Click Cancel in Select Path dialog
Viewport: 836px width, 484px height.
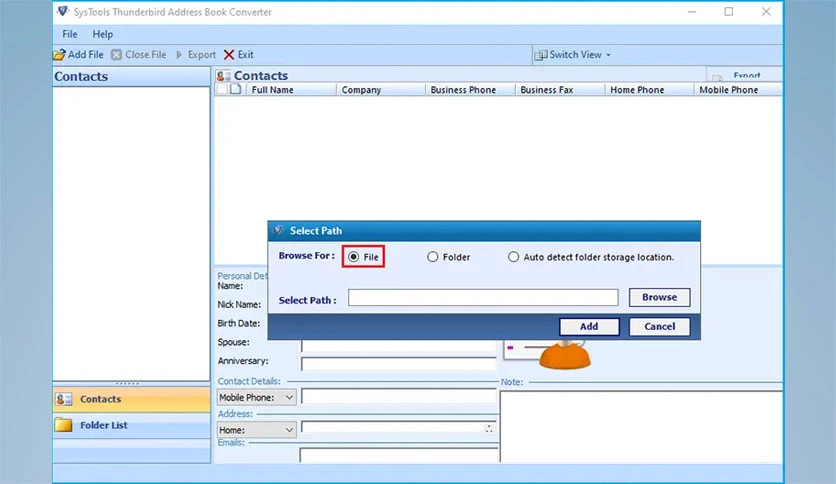tap(660, 327)
